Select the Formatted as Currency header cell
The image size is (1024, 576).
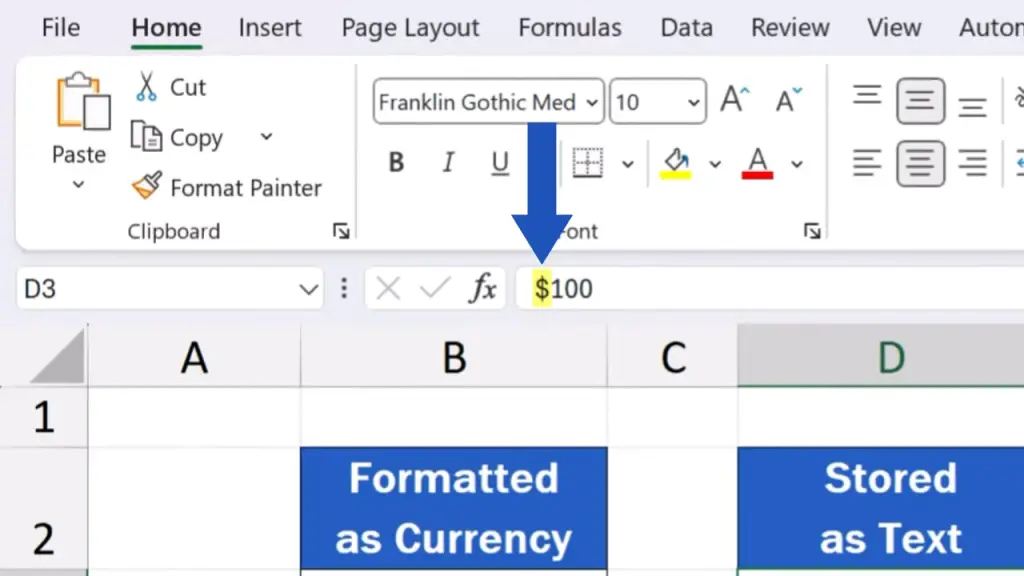453,508
